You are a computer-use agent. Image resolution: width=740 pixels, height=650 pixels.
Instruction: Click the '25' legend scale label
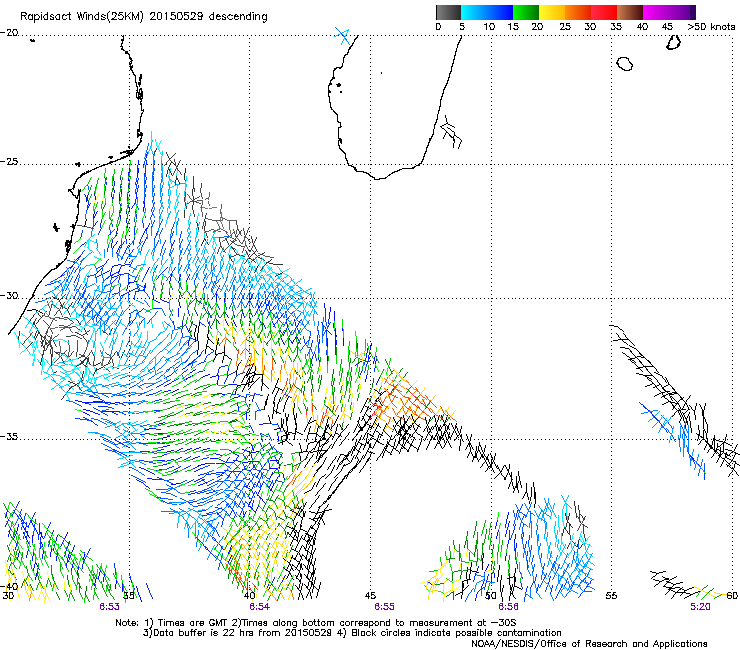565,27
